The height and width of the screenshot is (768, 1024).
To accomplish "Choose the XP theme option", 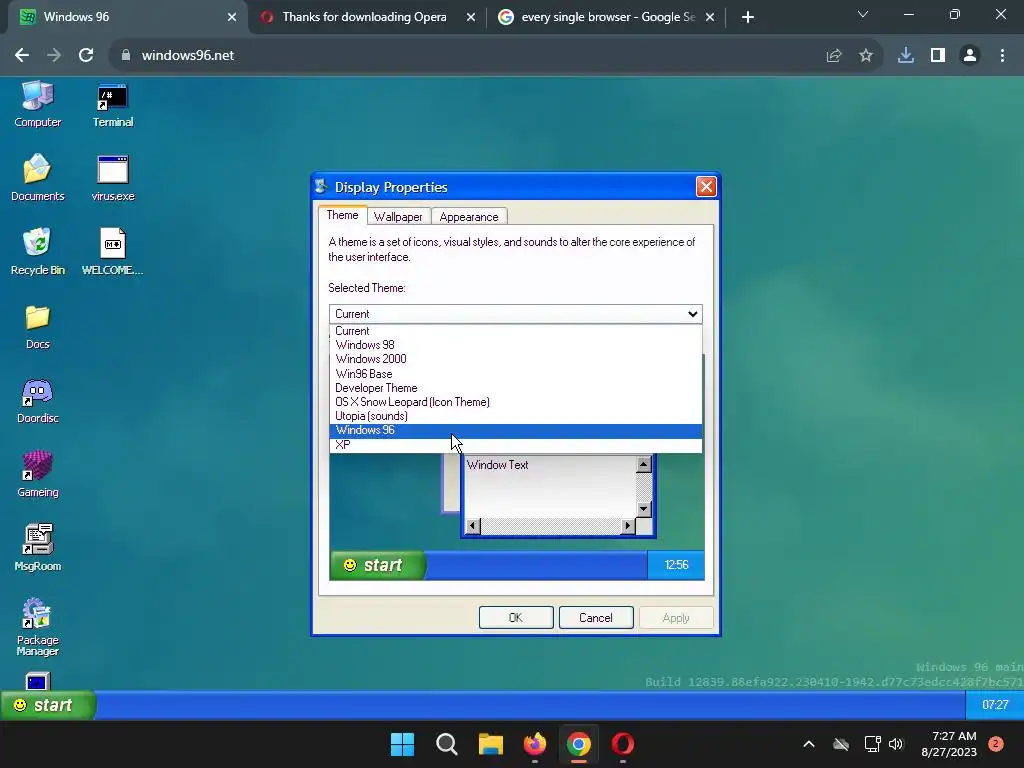I will coord(516,445).
